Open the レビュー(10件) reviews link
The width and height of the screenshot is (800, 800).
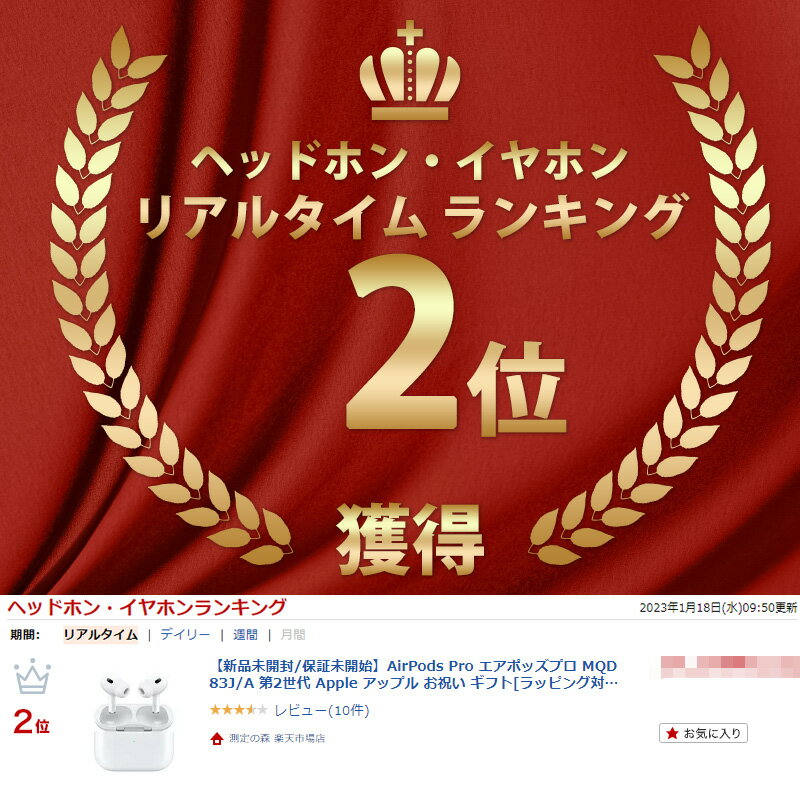tap(322, 710)
